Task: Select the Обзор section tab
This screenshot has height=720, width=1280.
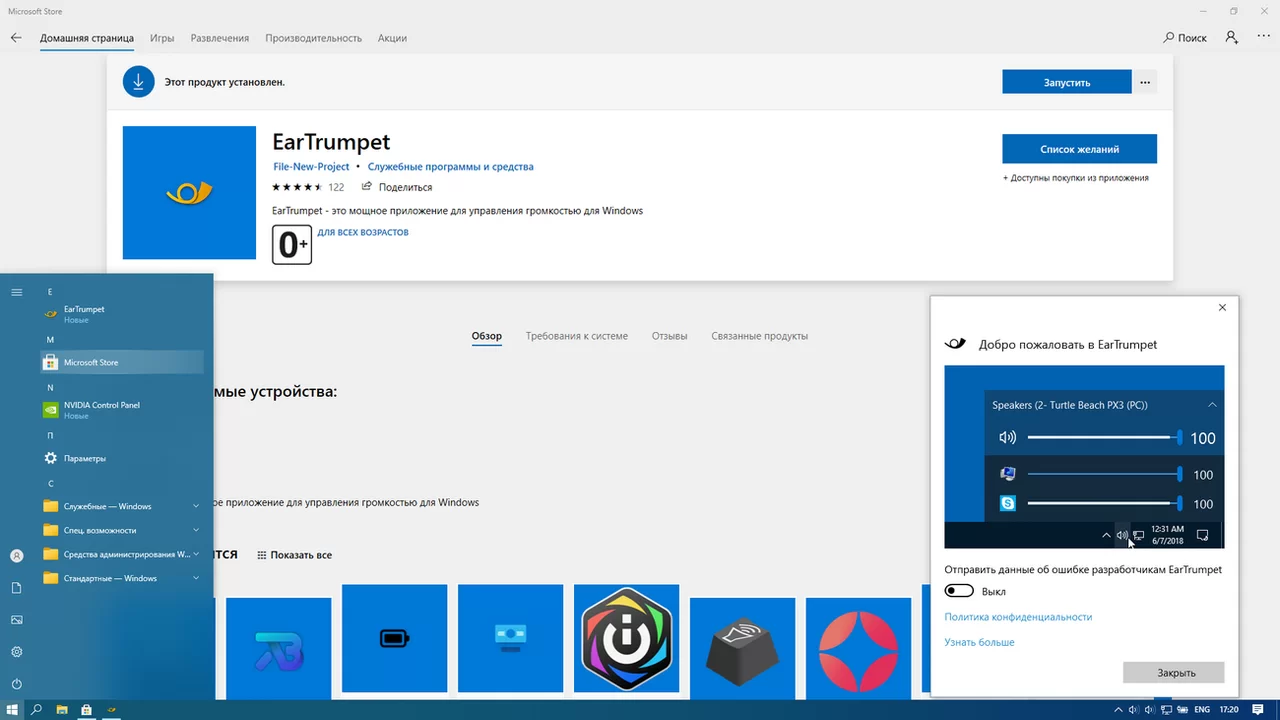Action: [x=487, y=336]
